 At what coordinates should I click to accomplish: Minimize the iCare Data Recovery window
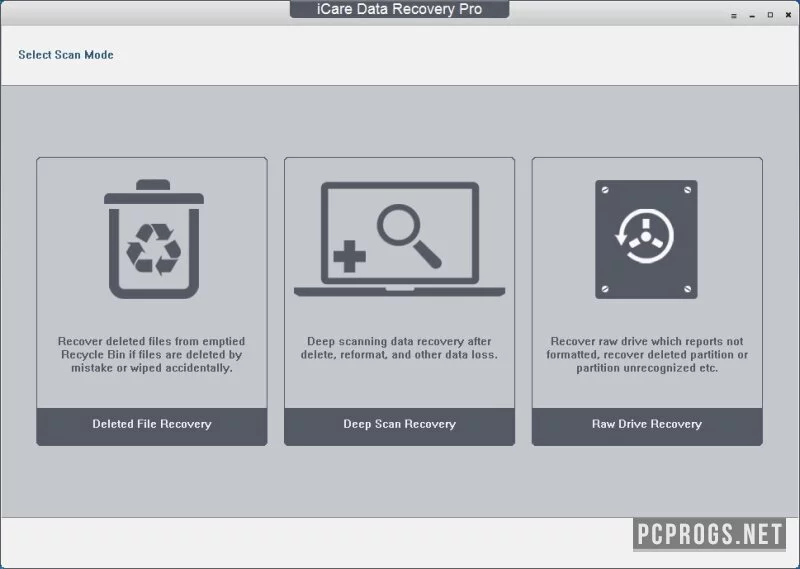(x=752, y=16)
